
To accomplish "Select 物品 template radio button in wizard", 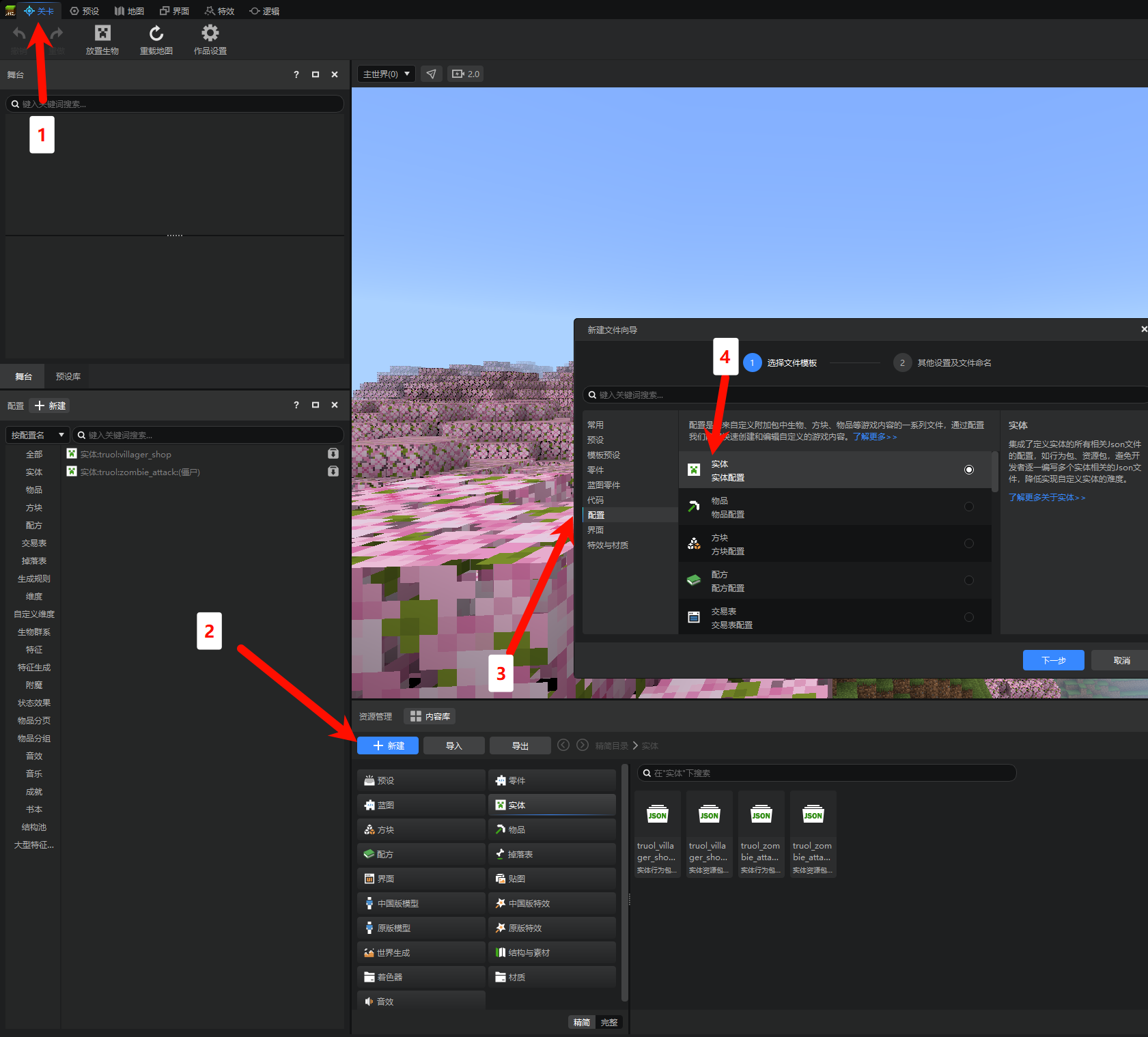I will coord(968,507).
